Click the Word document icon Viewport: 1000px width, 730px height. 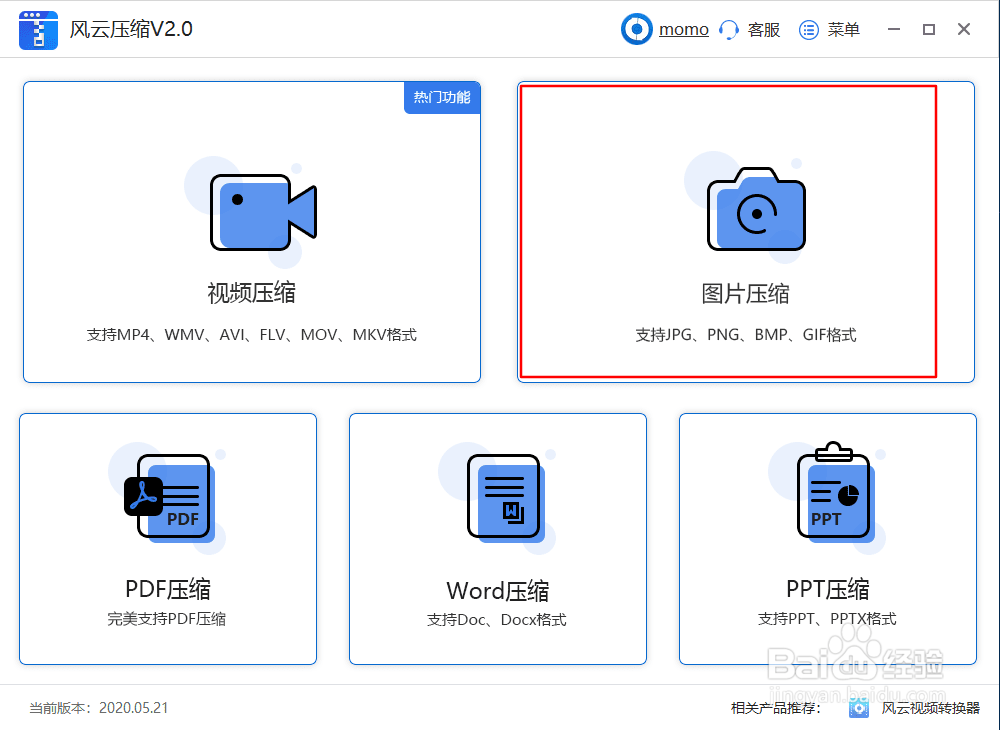coord(504,497)
